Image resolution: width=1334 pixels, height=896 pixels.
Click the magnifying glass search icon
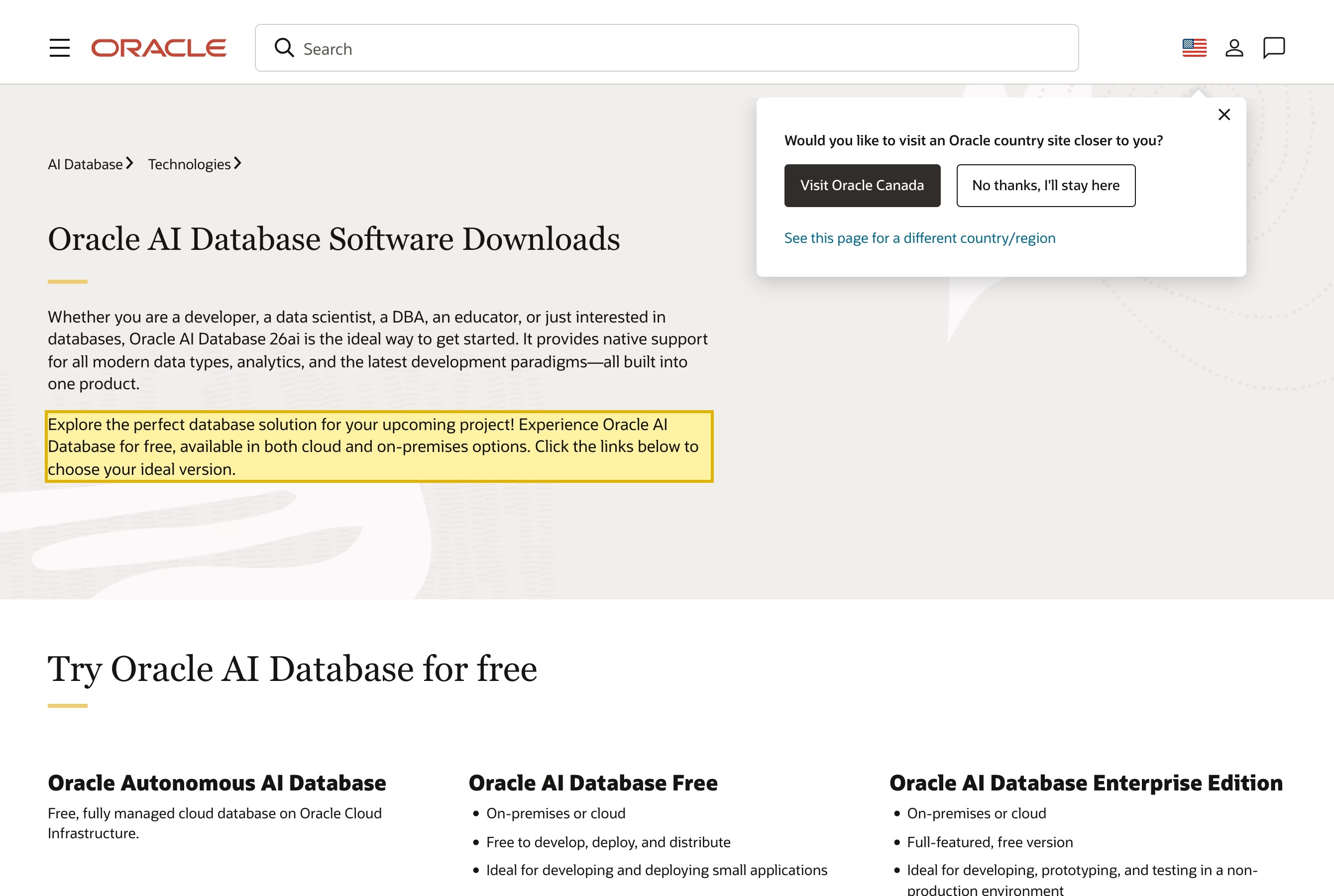(x=284, y=48)
